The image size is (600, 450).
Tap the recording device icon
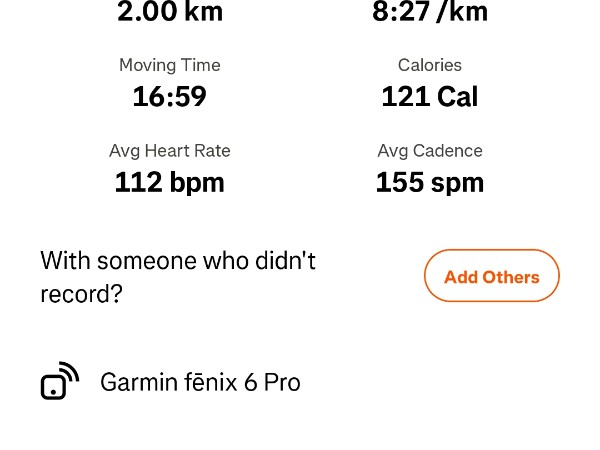point(59,382)
